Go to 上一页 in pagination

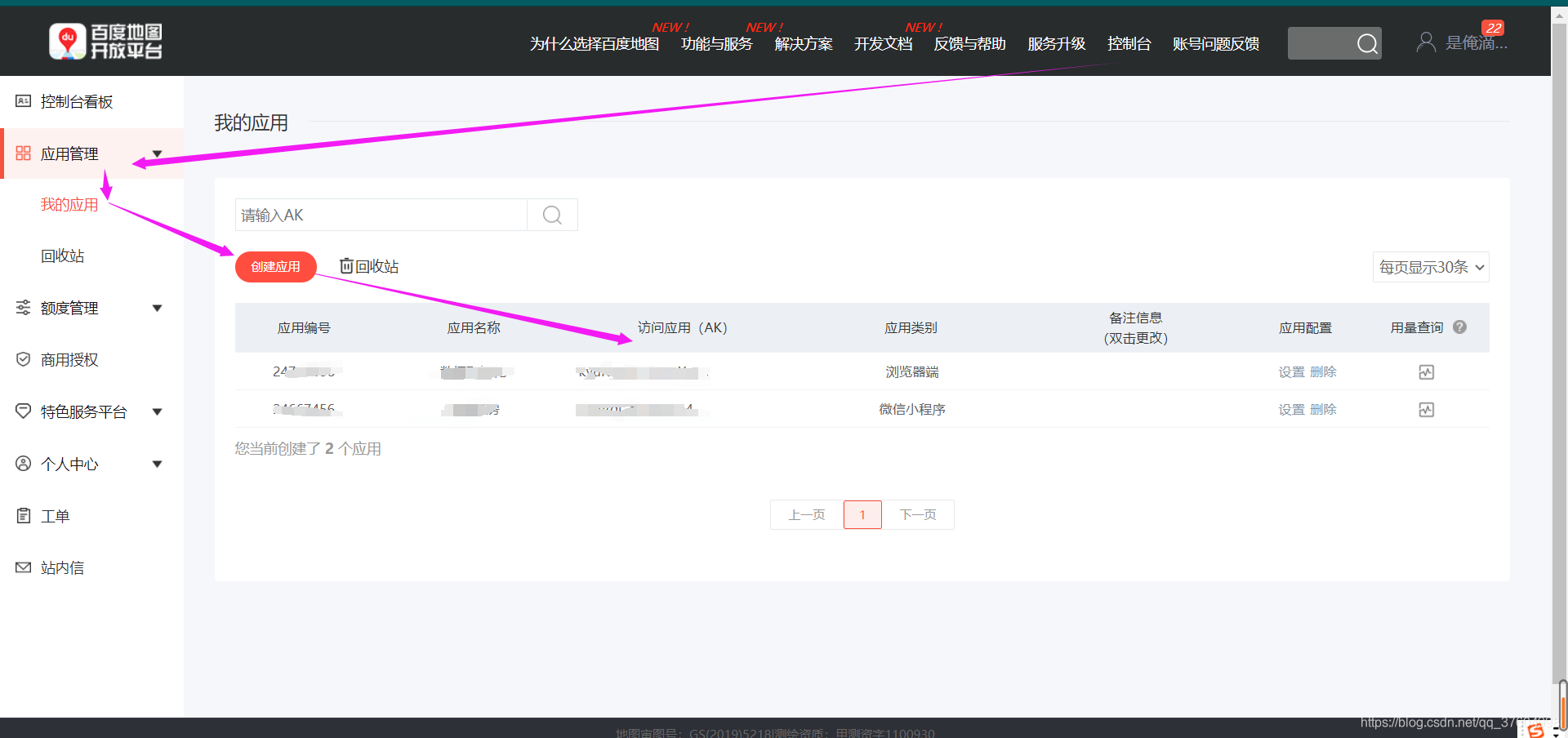(807, 514)
